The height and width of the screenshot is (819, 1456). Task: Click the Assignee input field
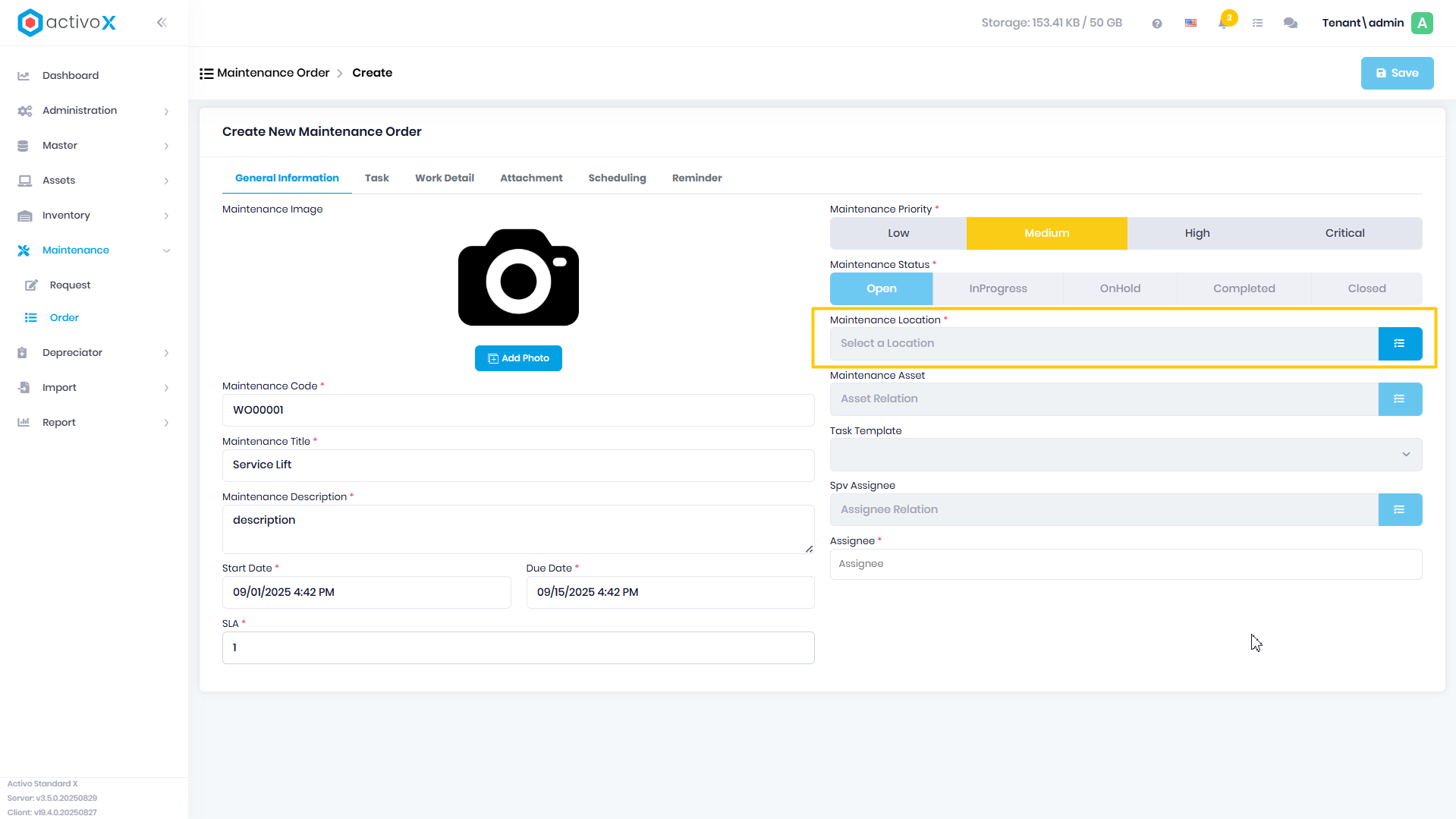[1125, 565]
